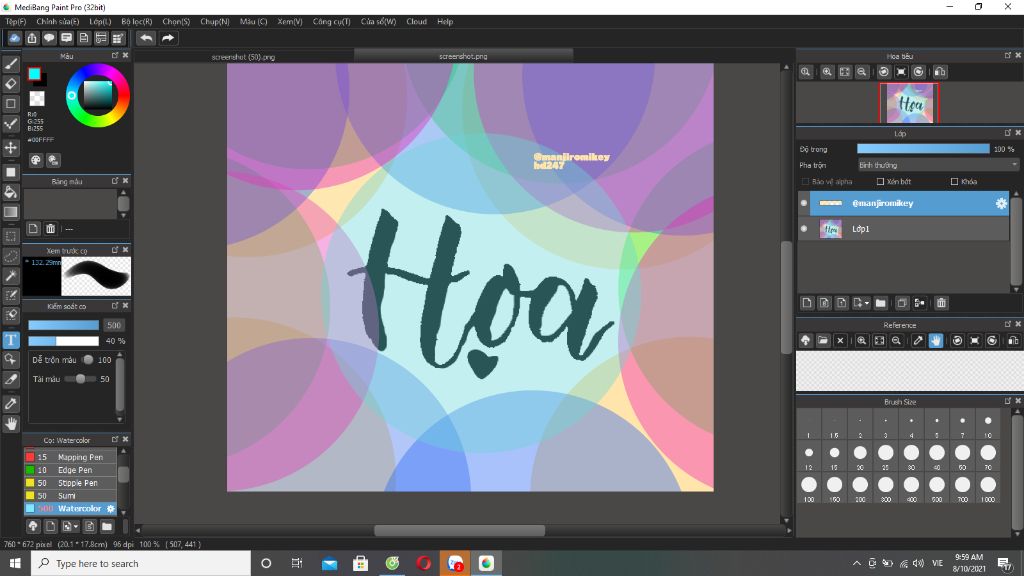This screenshot has width=1024, height=576.
Task: Enable the 'Xén bớt' clipping checkbox
Action: 880,182
